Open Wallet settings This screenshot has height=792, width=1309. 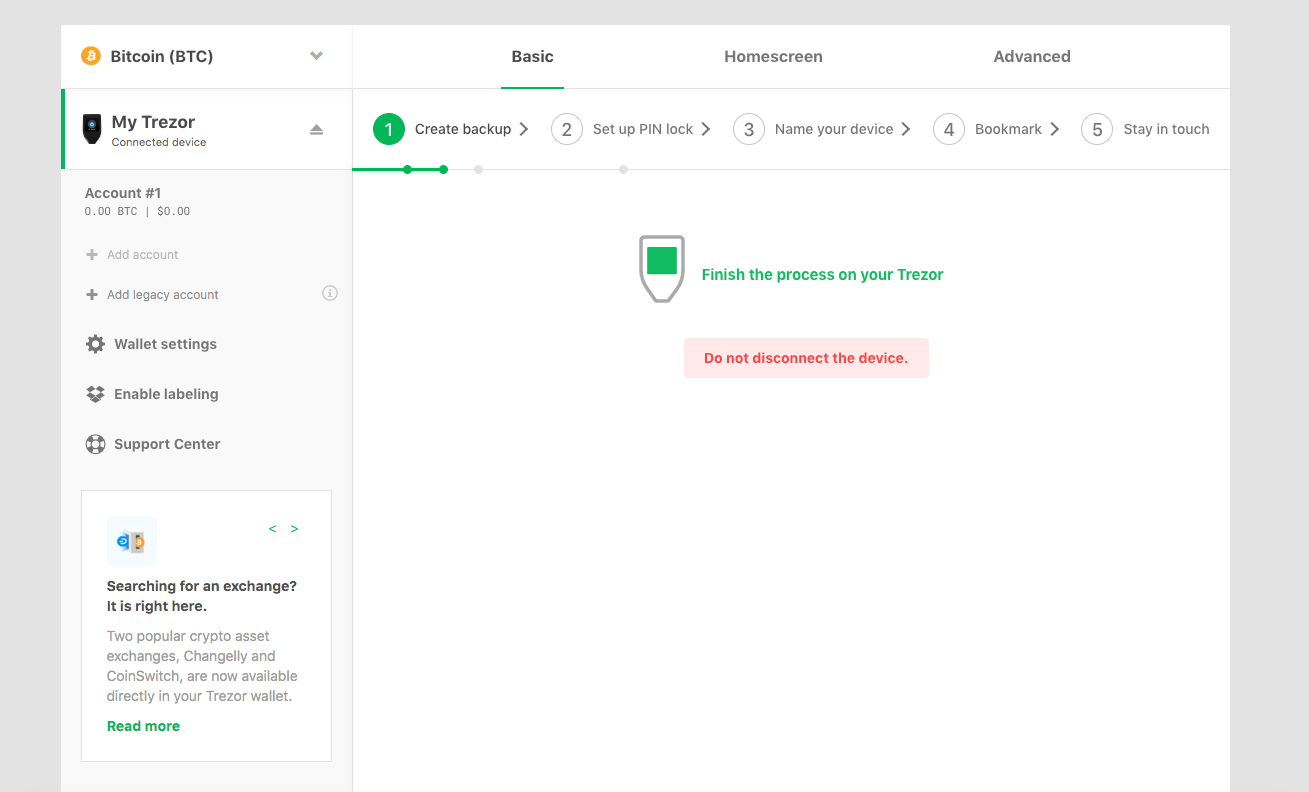tap(165, 344)
